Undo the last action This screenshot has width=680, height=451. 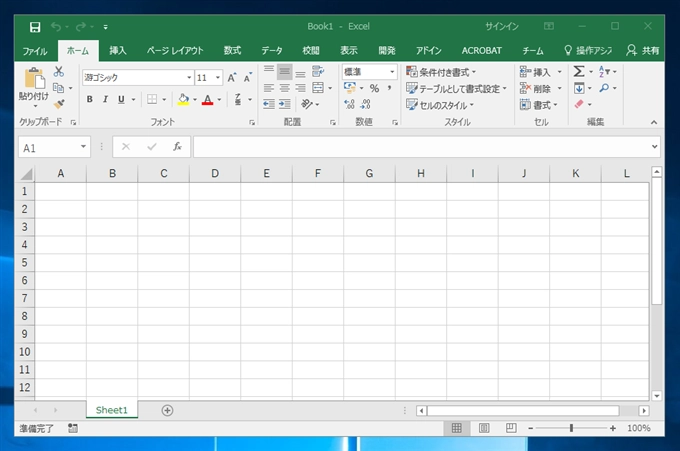click(56, 27)
